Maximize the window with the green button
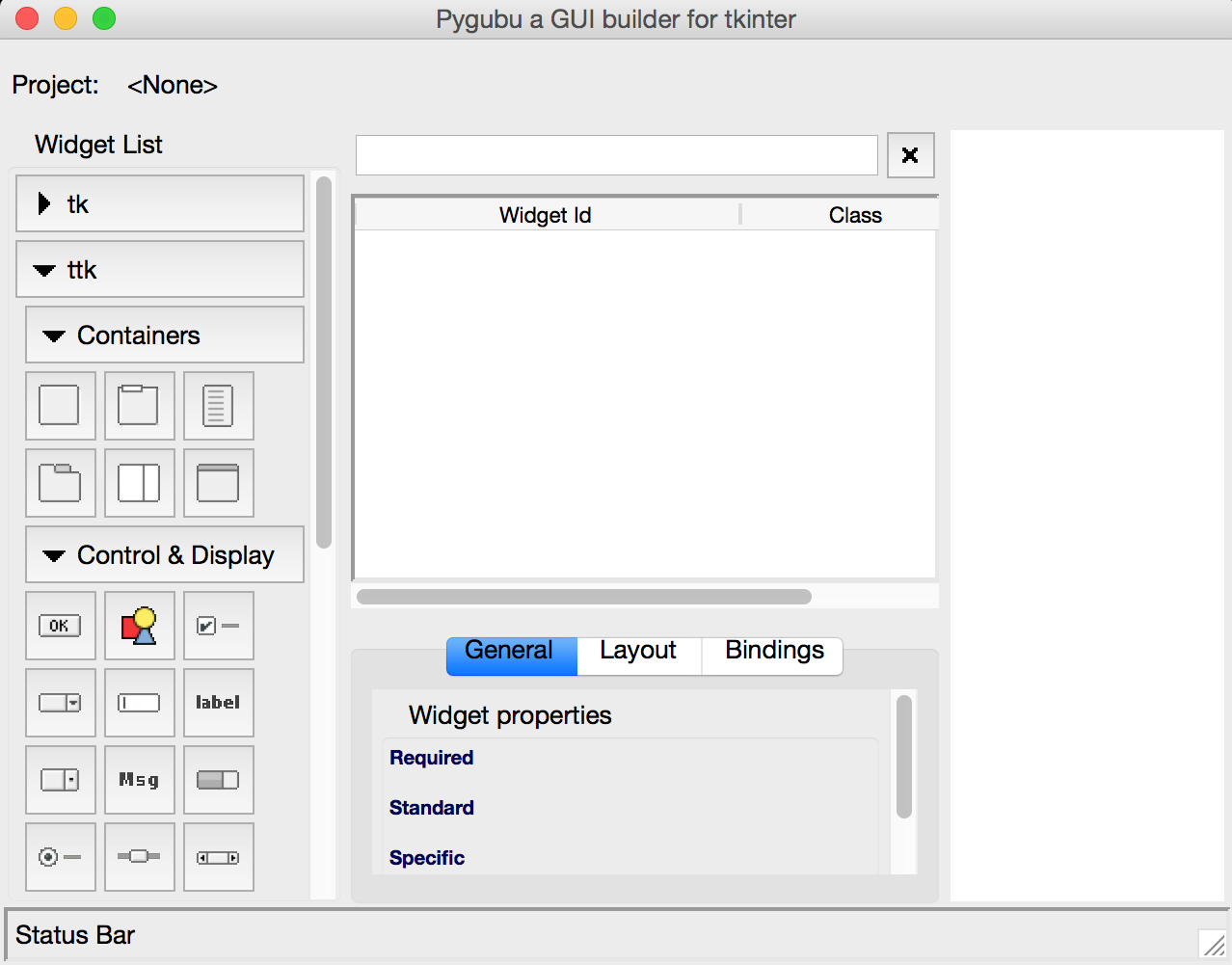 (x=104, y=18)
